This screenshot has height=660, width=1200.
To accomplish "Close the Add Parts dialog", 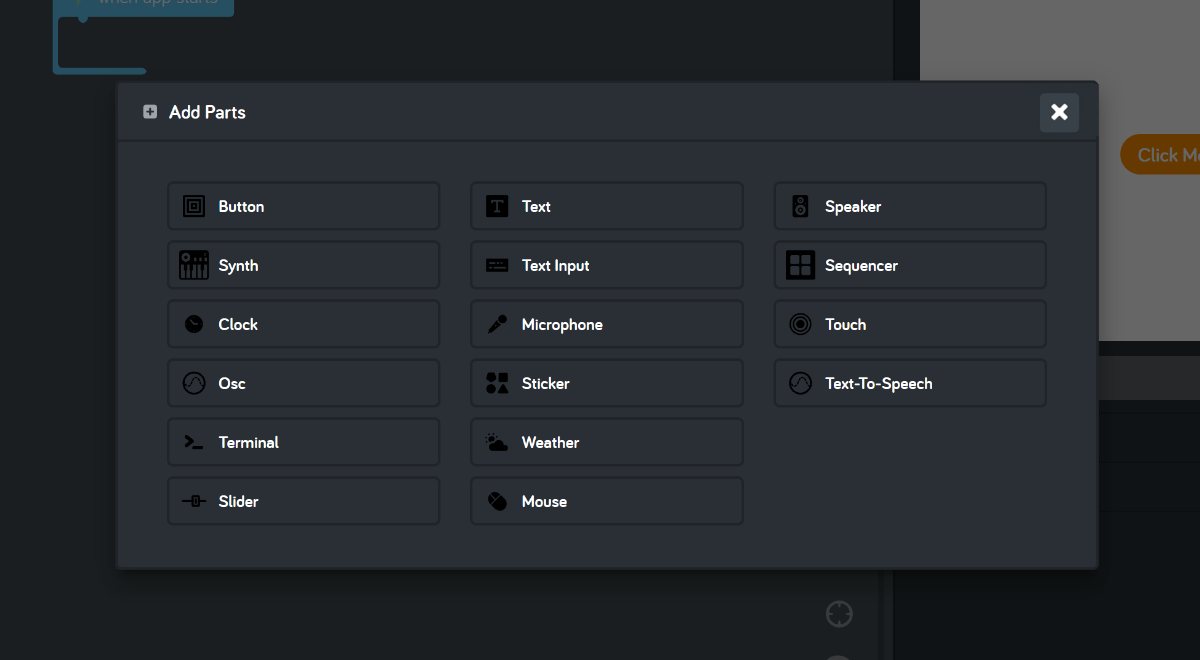I will click(x=1059, y=112).
